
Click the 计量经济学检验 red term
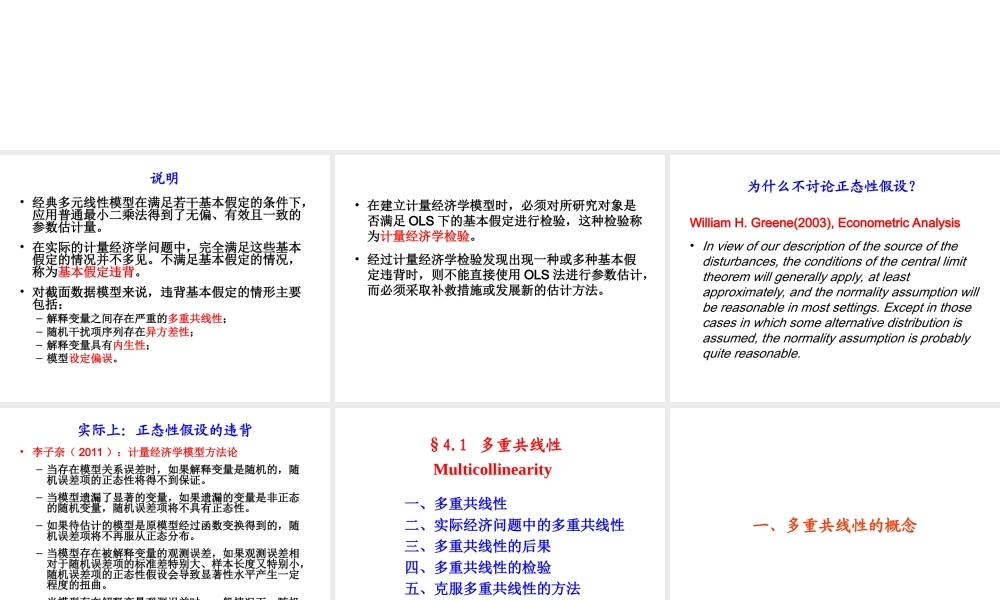click(x=425, y=237)
